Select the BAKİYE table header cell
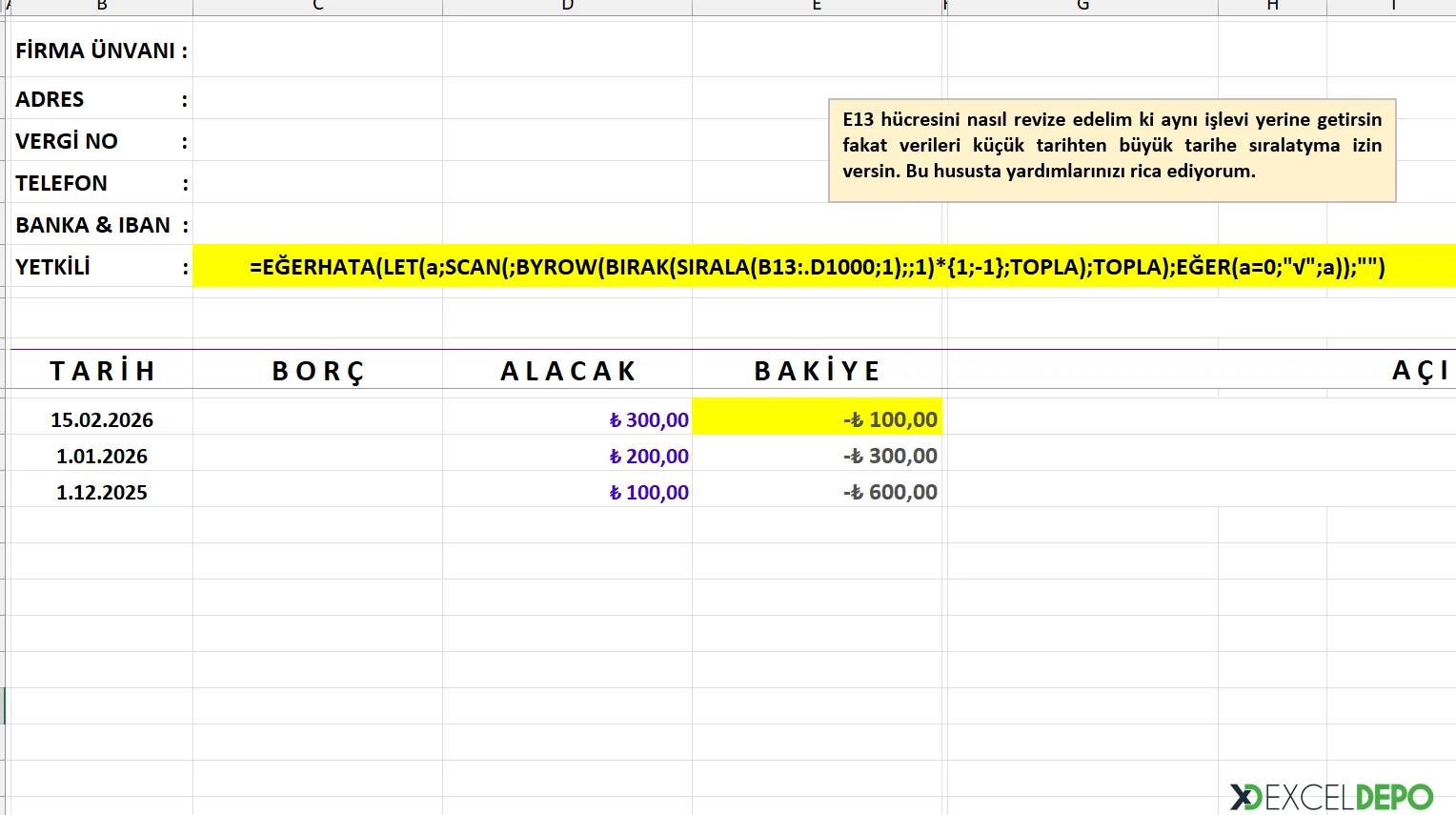This screenshot has width=1456, height=815. [x=817, y=371]
